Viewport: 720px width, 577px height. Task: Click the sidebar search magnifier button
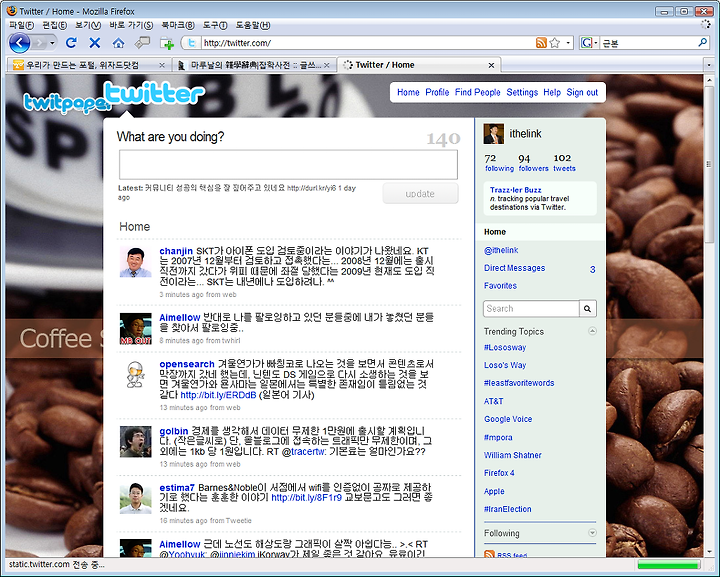click(588, 308)
